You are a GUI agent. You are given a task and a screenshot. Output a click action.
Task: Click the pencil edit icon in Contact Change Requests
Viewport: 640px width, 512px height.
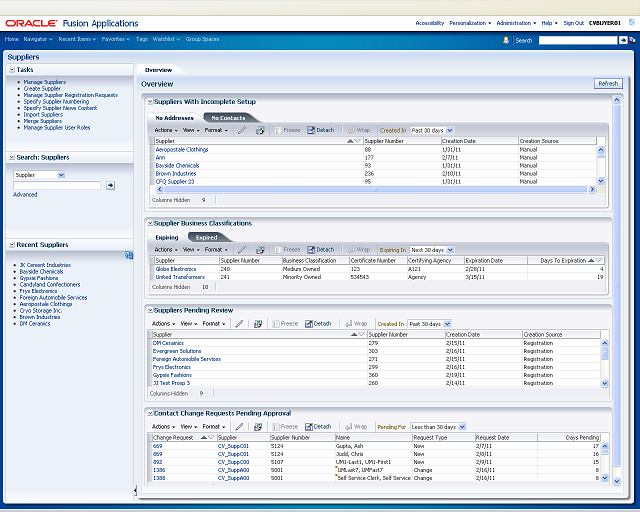tap(240, 427)
